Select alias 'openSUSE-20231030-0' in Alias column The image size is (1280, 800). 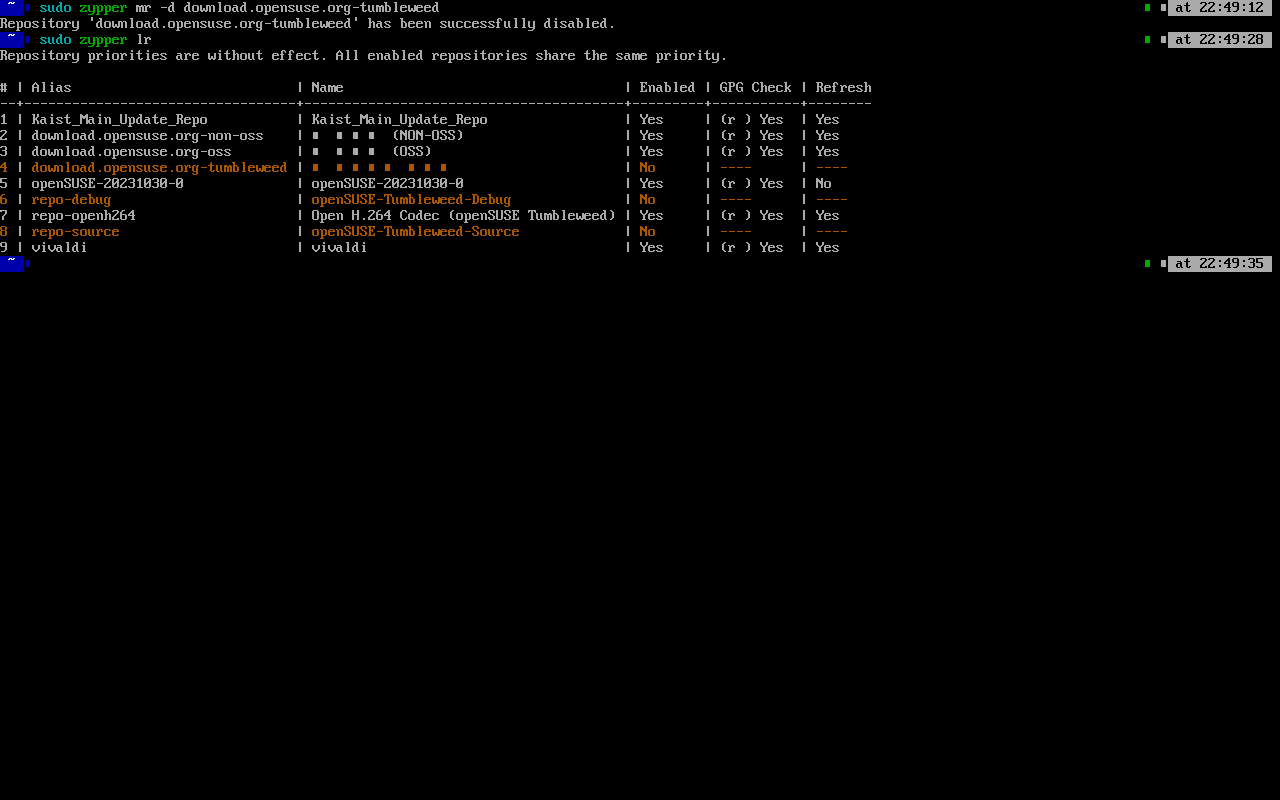[108, 184]
